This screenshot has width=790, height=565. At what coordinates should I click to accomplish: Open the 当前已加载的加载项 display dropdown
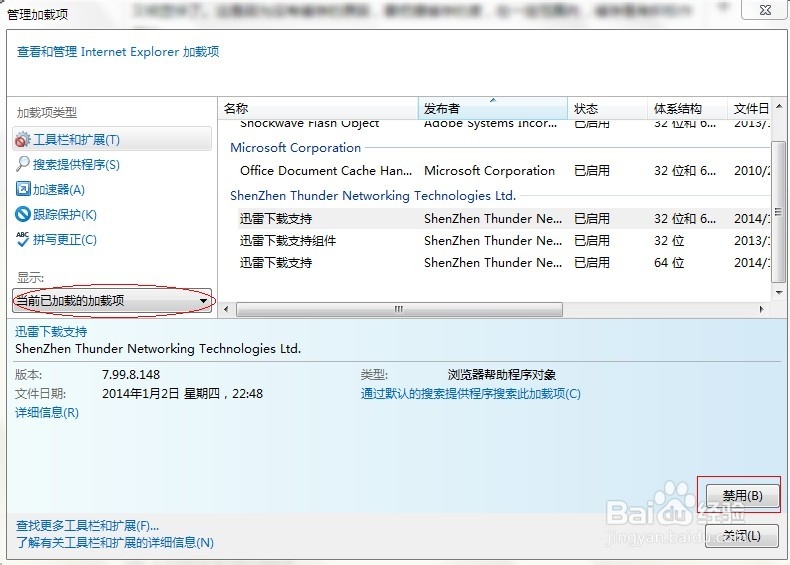[112, 301]
